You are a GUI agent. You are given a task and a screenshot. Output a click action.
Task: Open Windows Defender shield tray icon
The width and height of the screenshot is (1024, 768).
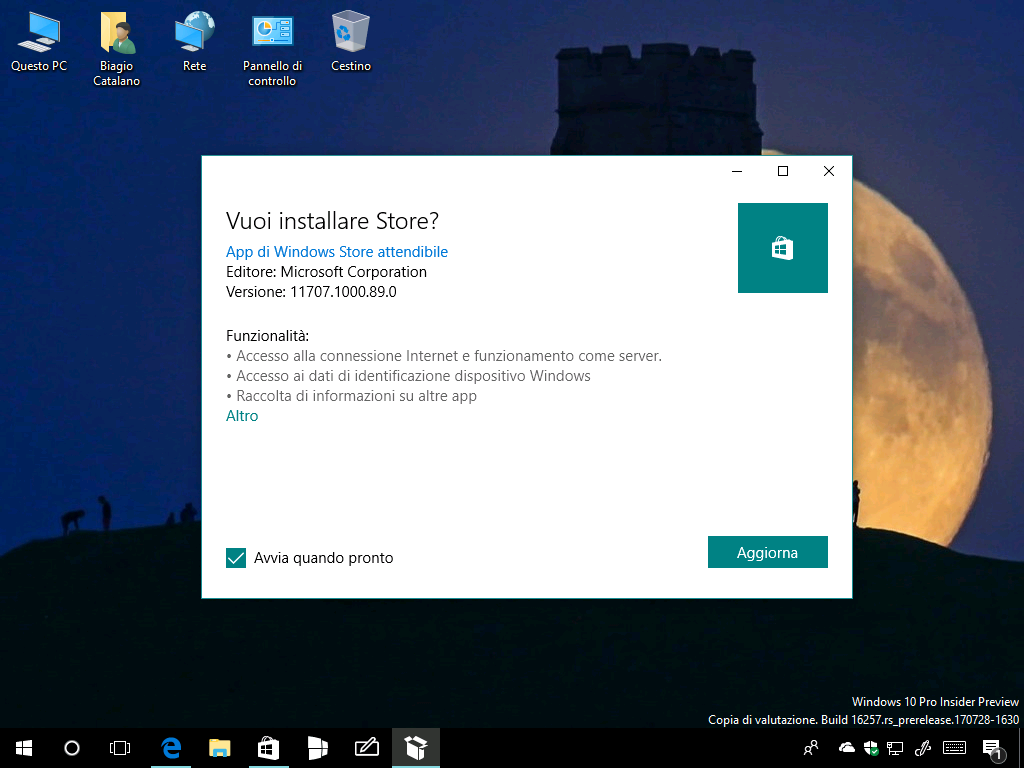(871, 748)
